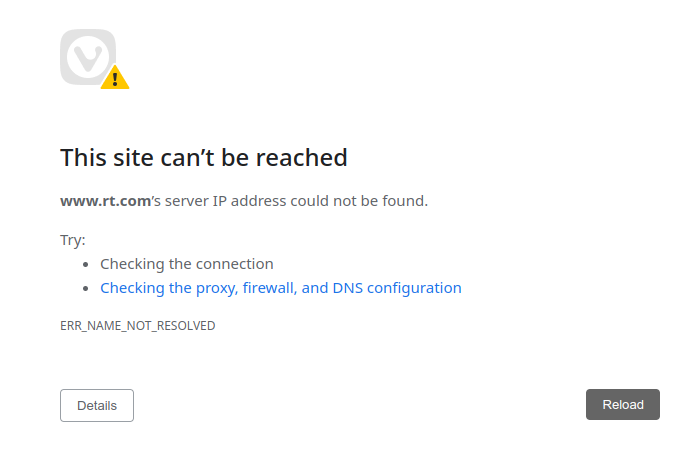The image size is (684, 460).
Task: Click the yellow warning triangle badge
Action: coord(115,78)
